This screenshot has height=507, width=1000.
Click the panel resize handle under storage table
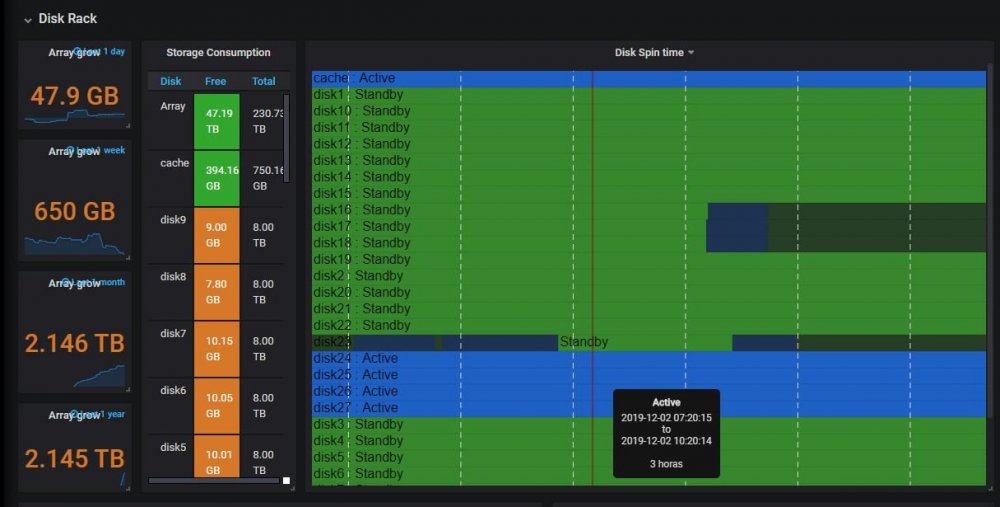(292, 488)
